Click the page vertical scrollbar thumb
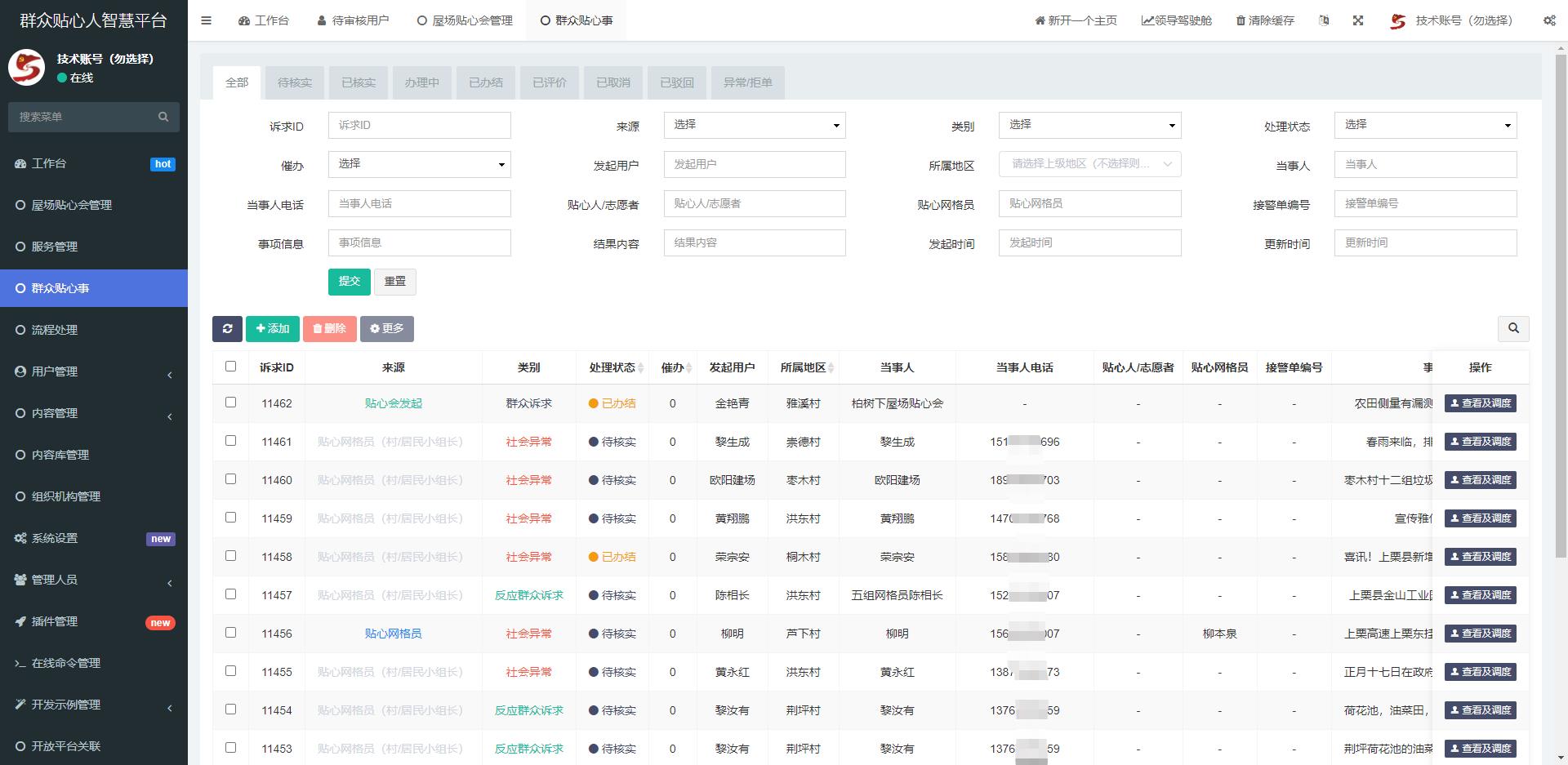The image size is (1568, 765). point(1561,306)
